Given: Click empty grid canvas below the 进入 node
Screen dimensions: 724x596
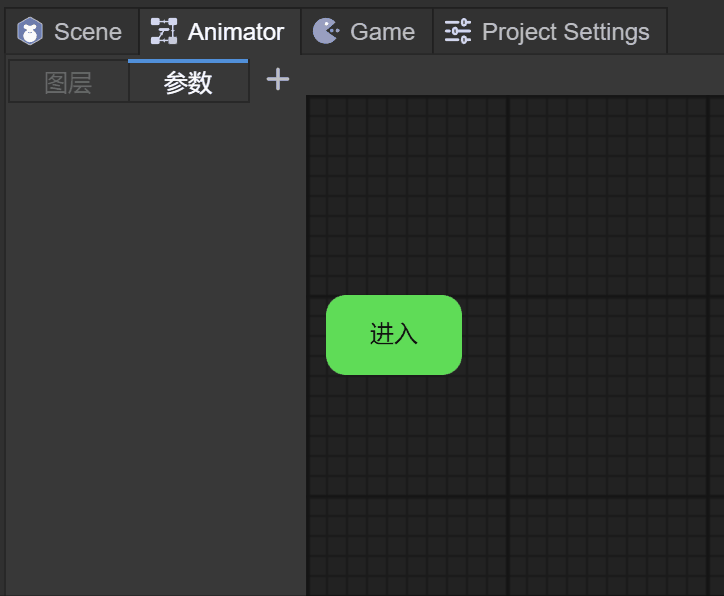Looking at the screenshot, I should (x=400, y=470).
